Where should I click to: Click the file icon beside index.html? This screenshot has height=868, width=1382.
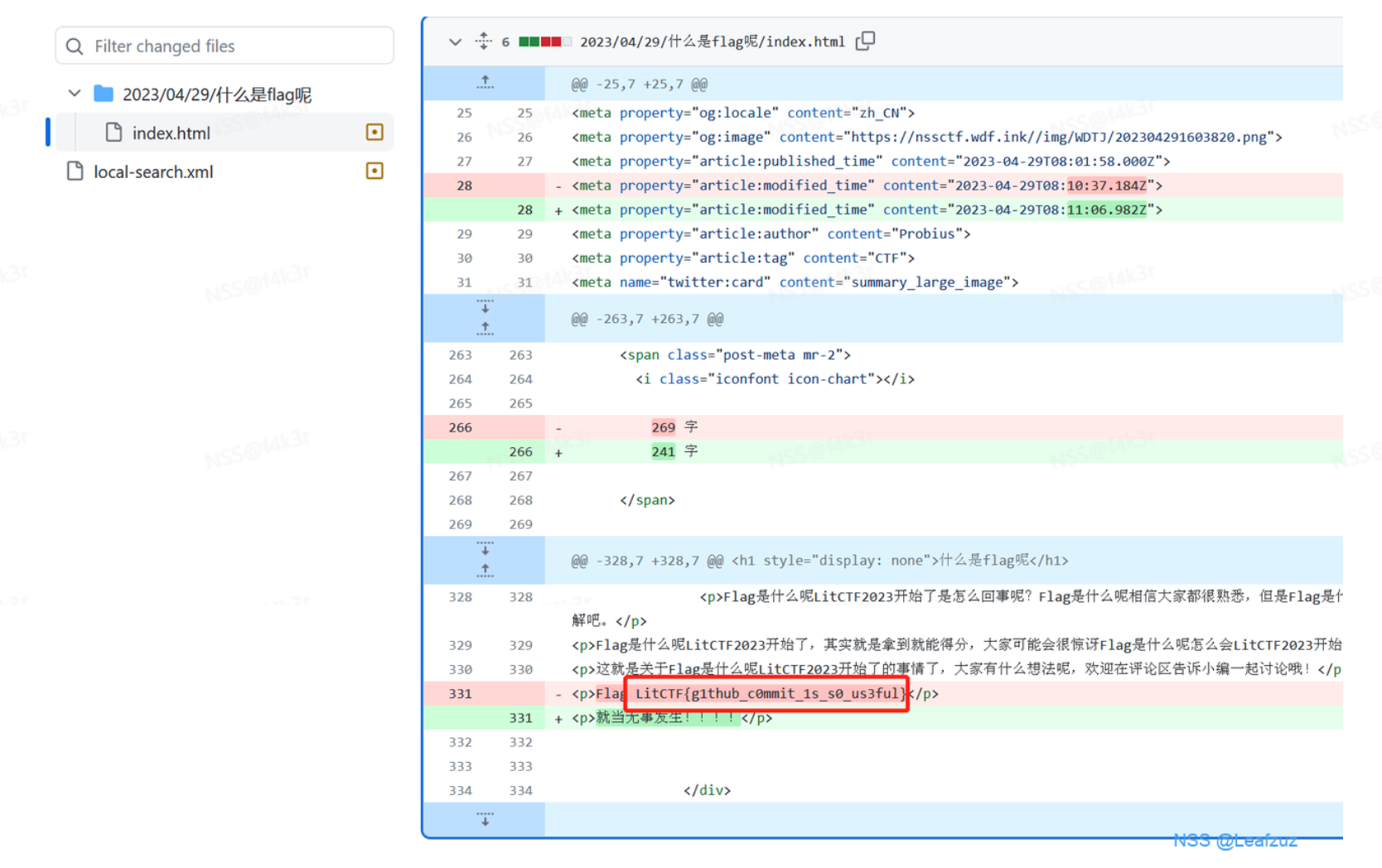click(x=114, y=133)
